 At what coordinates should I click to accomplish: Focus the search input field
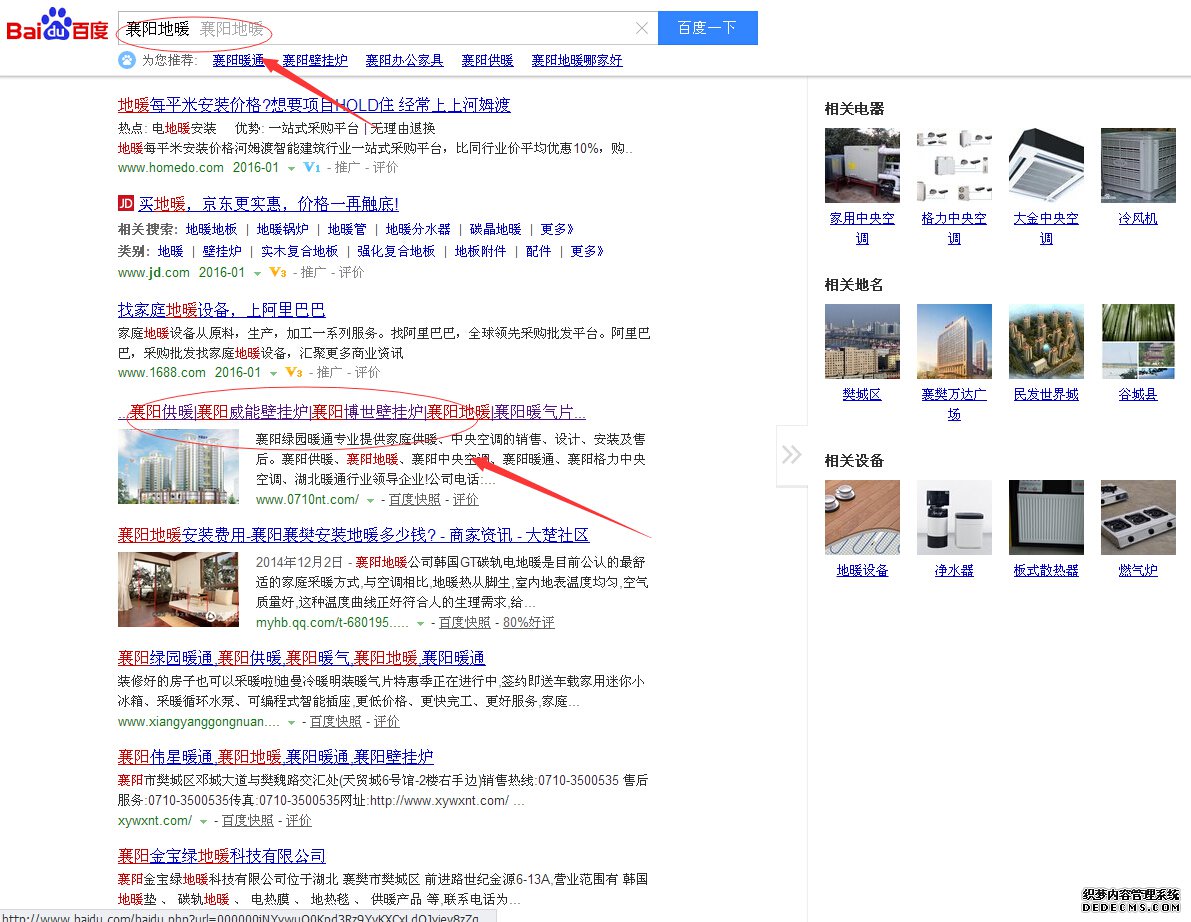pyautogui.click(x=387, y=28)
